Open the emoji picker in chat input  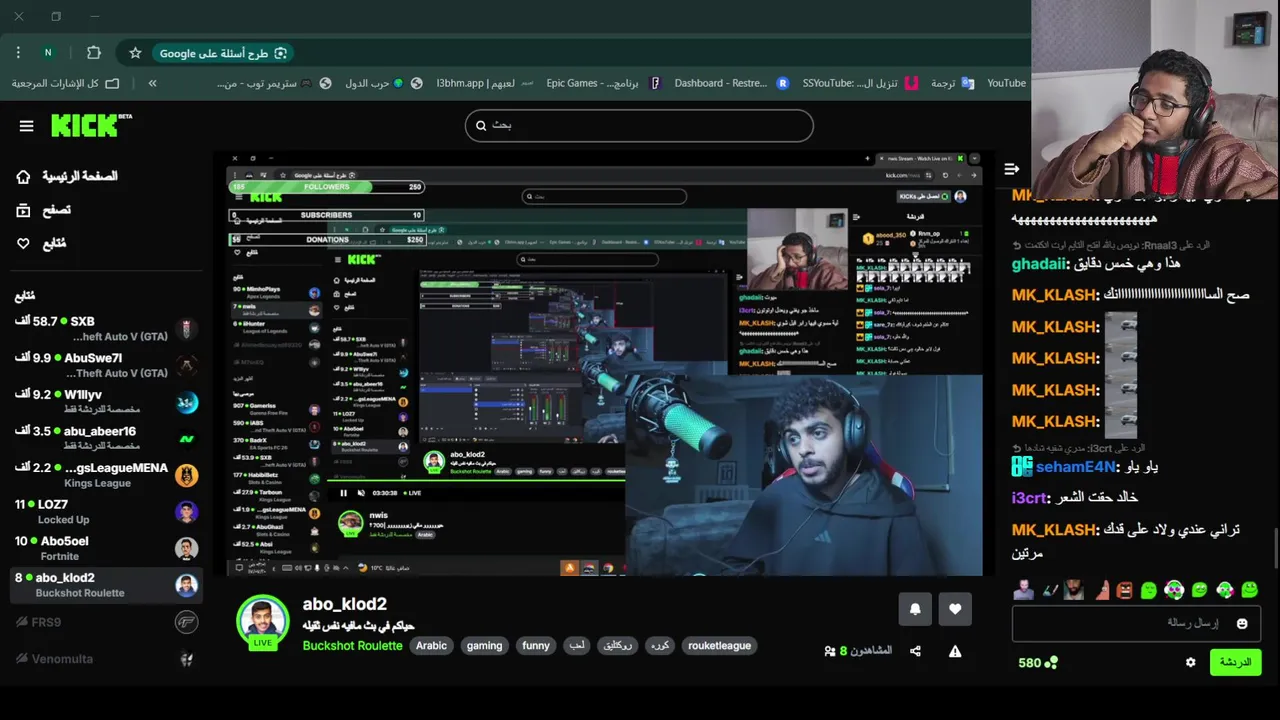coord(1242,623)
